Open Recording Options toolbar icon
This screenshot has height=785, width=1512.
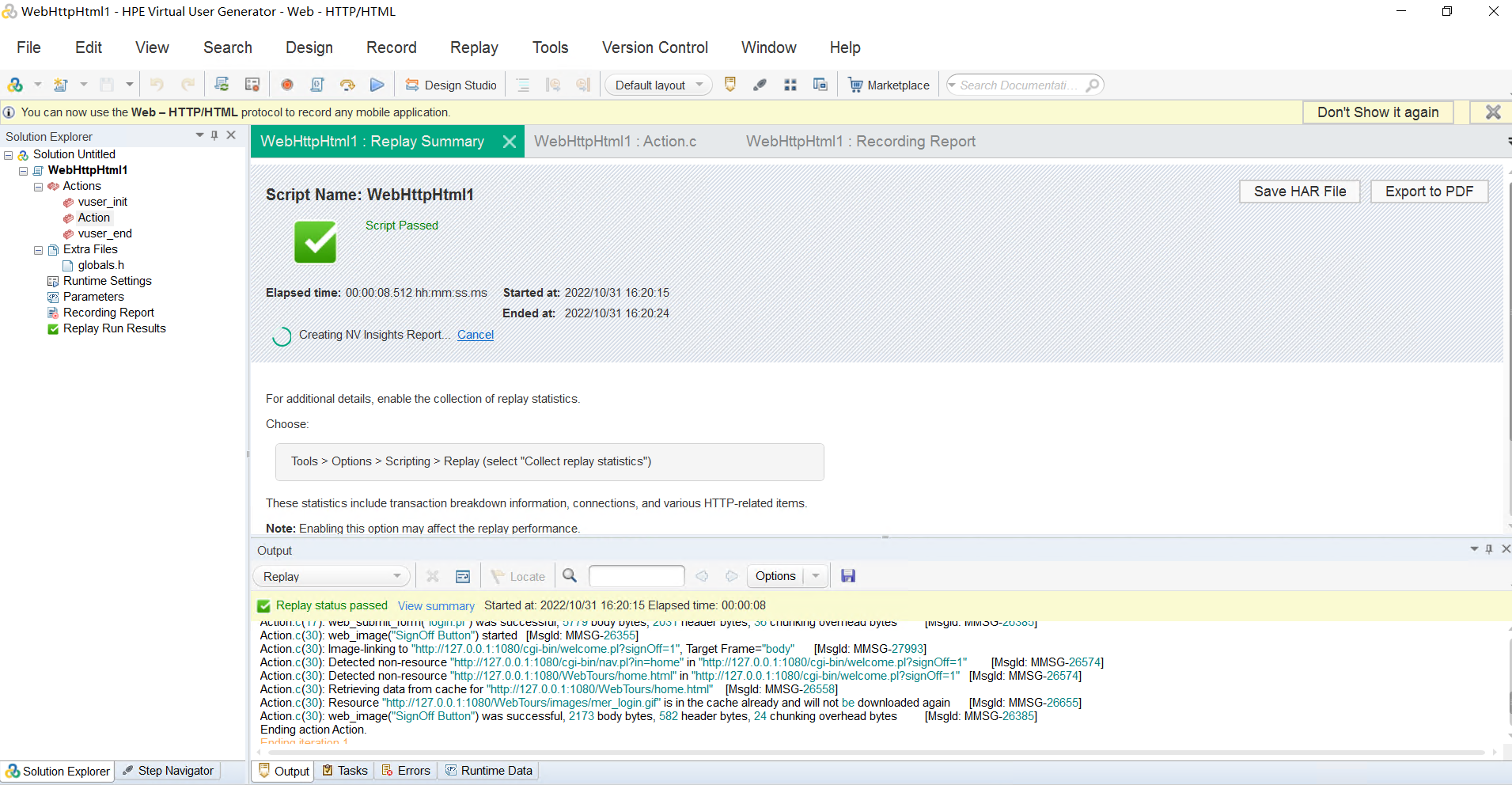click(252, 85)
